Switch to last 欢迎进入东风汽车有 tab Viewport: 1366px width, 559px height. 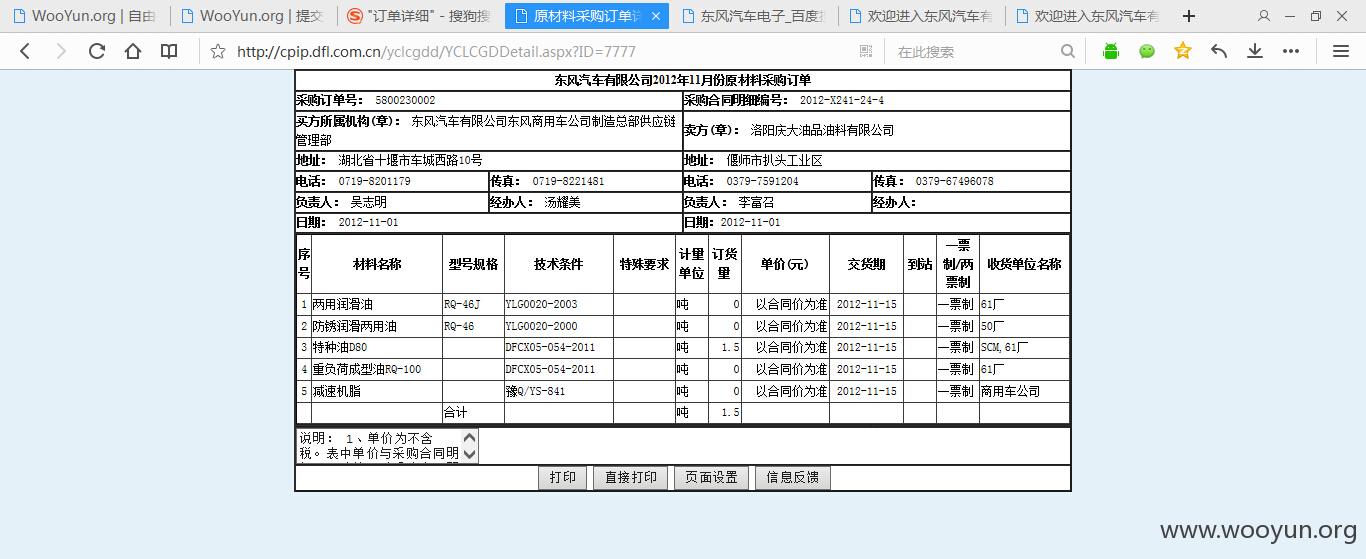coord(1087,16)
